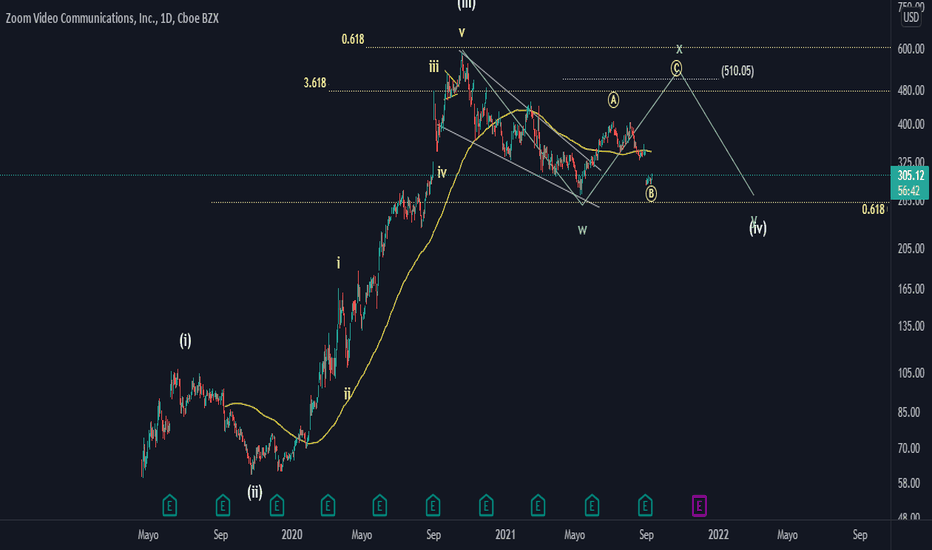Select the (510.05) price target label
Screen dimensions: 932x550
point(738,71)
